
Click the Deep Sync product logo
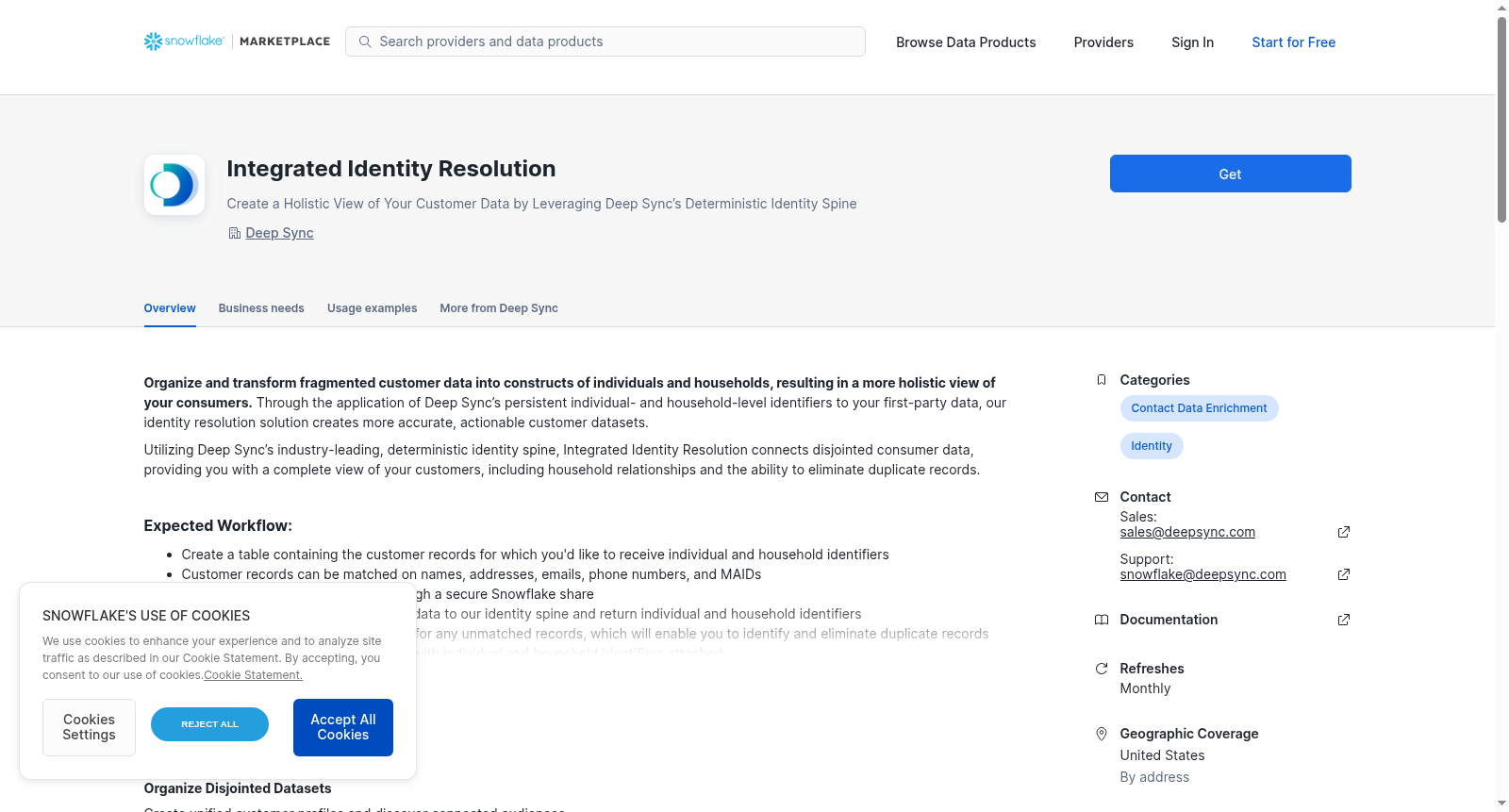tap(174, 185)
